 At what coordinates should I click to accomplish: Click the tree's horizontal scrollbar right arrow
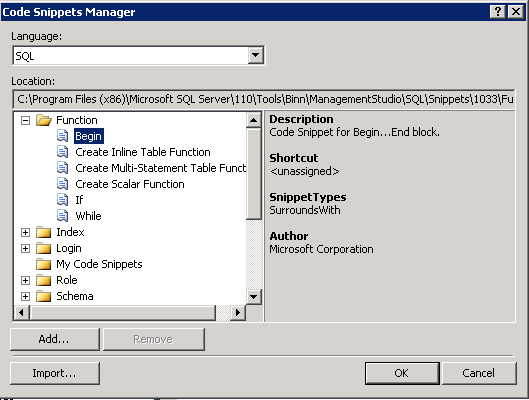click(238, 313)
